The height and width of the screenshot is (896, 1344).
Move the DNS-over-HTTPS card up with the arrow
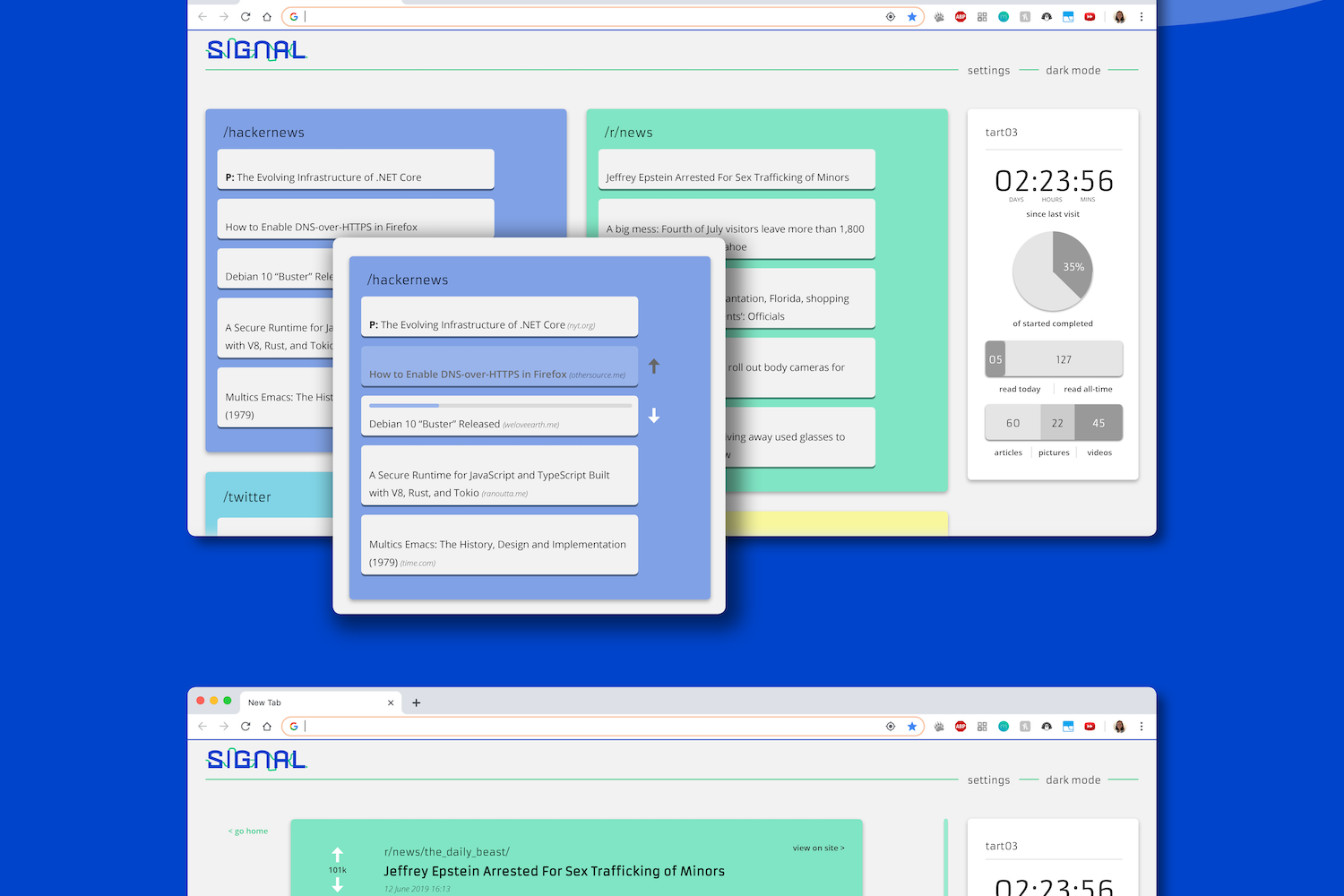click(654, 366)
